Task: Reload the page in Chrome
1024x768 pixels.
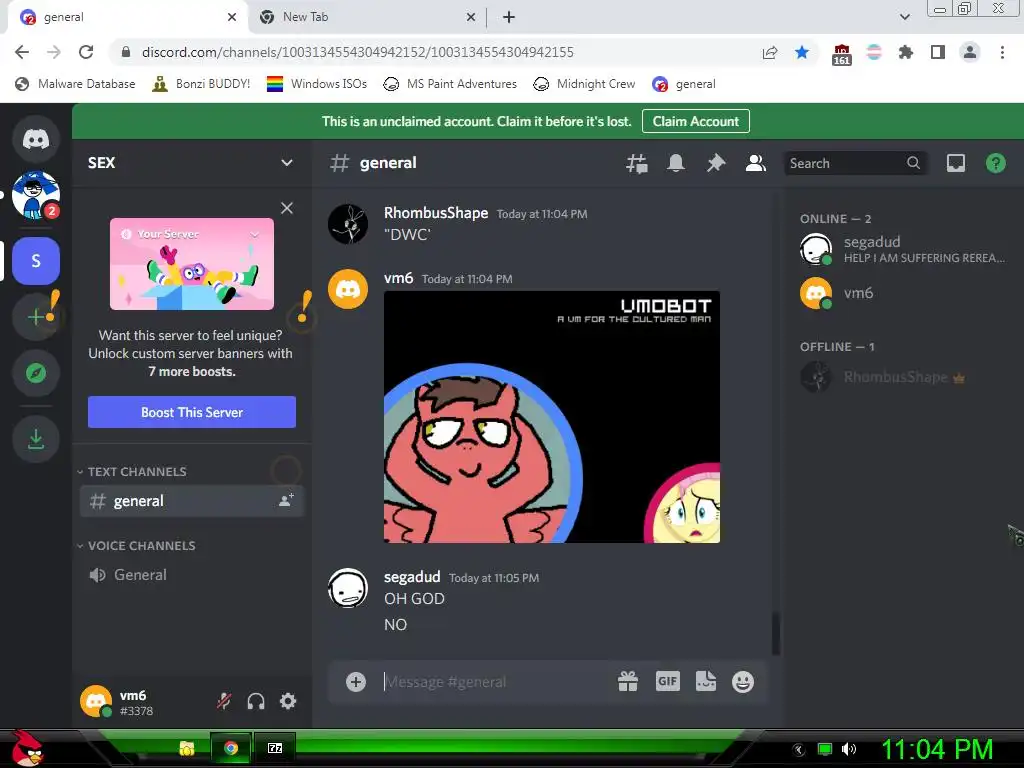Action: (x=86, y=52)
